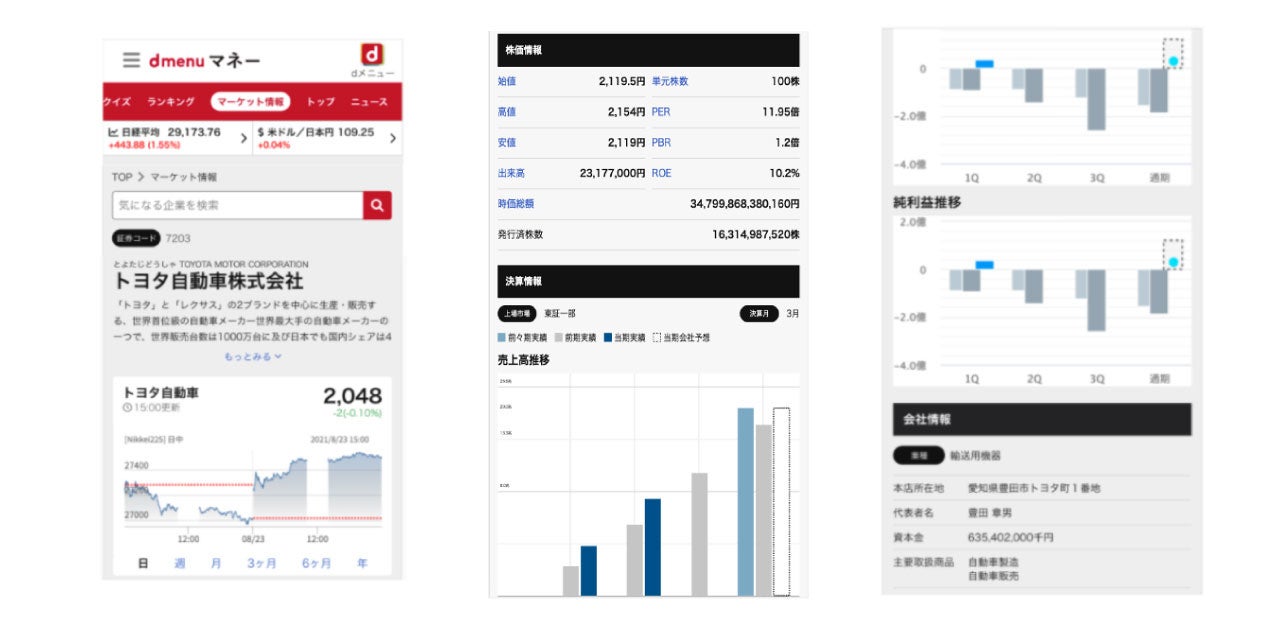Screen dimensions: 1280x630
Task: Click the 売上高推移 chart heading
Action: tap(524, 359)
